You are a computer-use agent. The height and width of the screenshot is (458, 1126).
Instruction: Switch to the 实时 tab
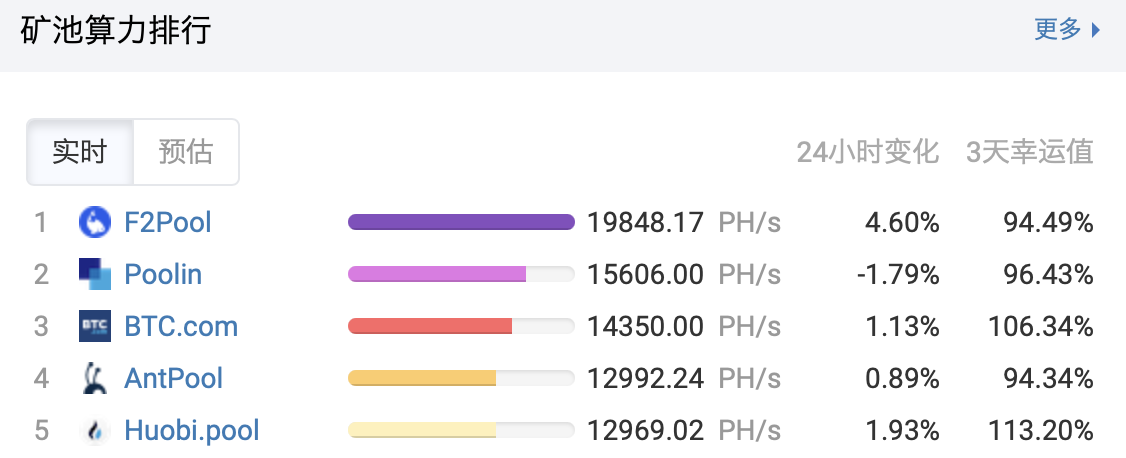80,152
